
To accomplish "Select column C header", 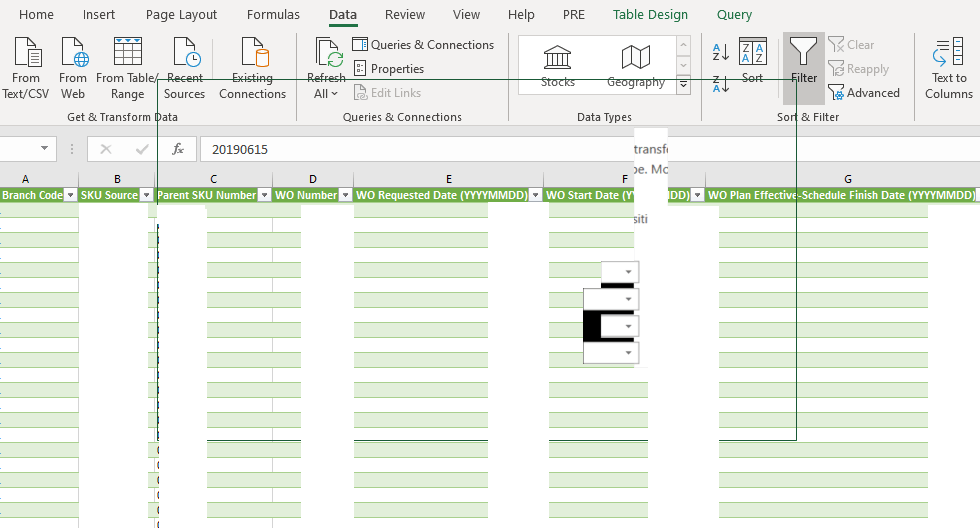I will [x=214, y=179].
